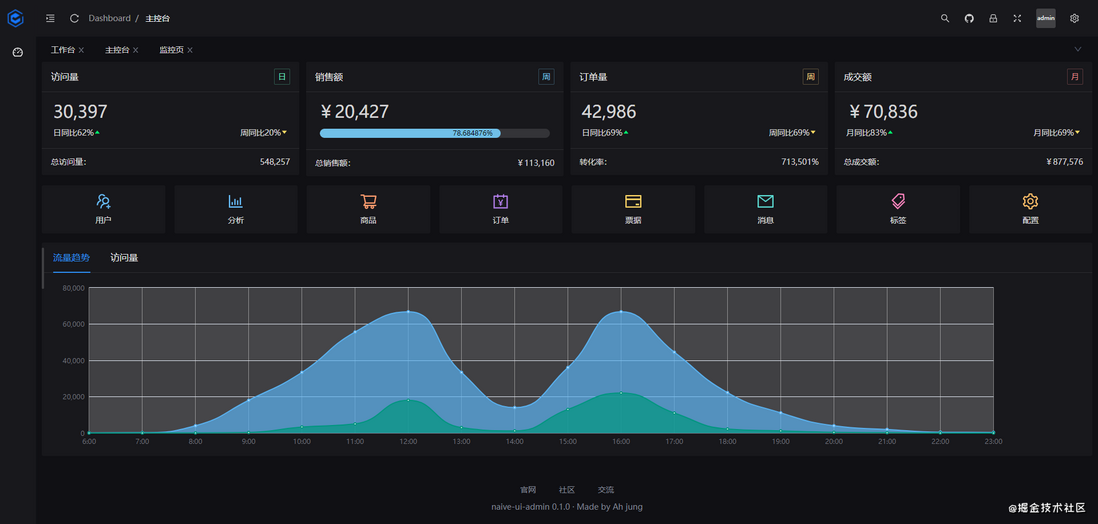
Task: Click the 官网 footer link
Action: 528,490
